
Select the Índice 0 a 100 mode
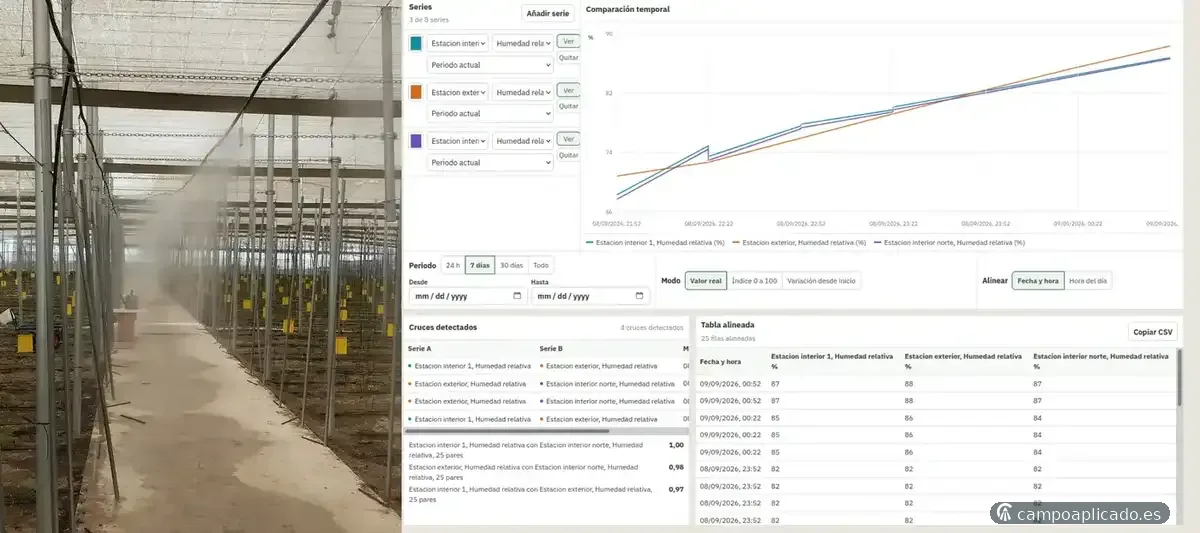pos(754,281)
